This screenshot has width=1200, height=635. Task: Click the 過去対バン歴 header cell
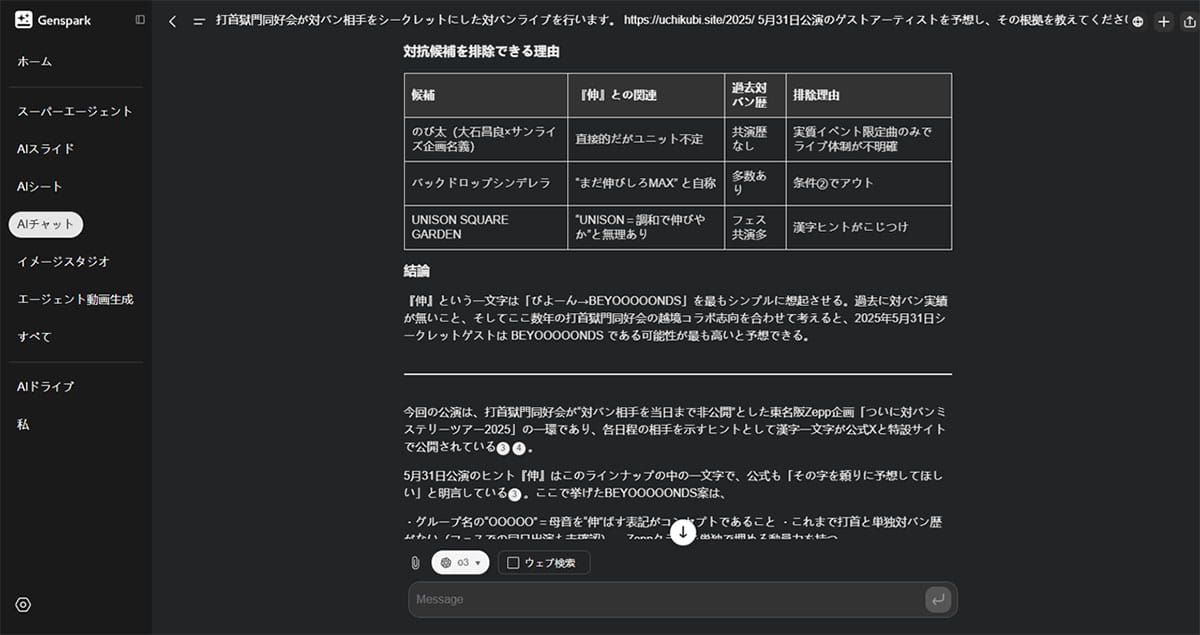[755, 95]
